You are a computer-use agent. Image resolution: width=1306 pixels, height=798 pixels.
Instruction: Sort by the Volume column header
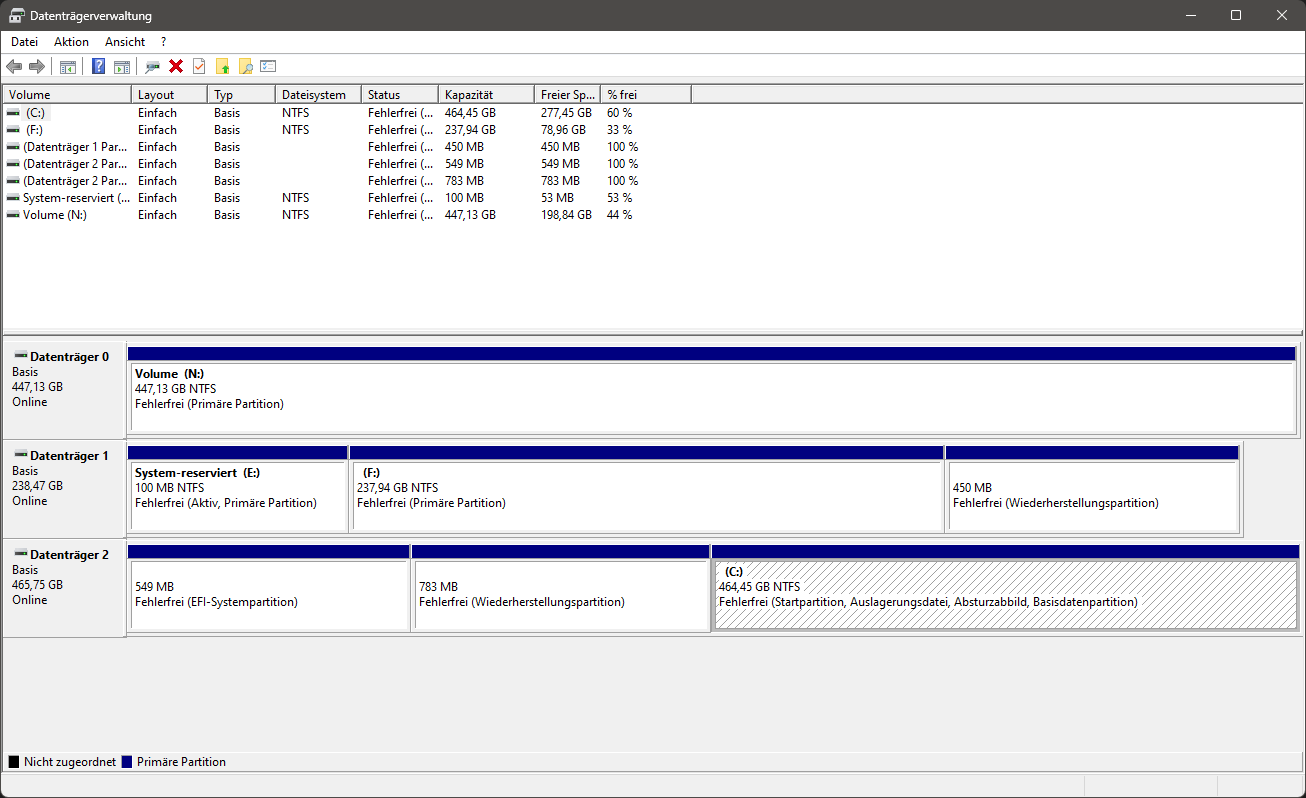pos(67,95)
